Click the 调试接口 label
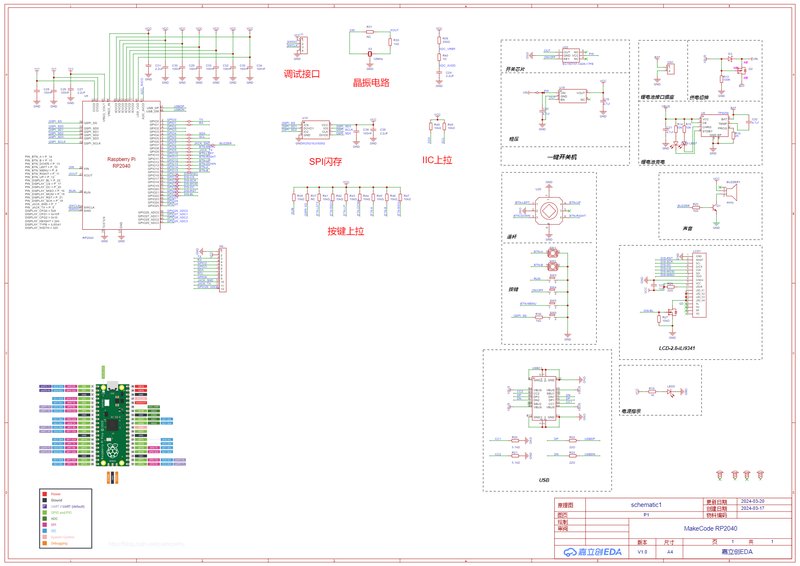The image size is (800, 566). click(302, 73)
